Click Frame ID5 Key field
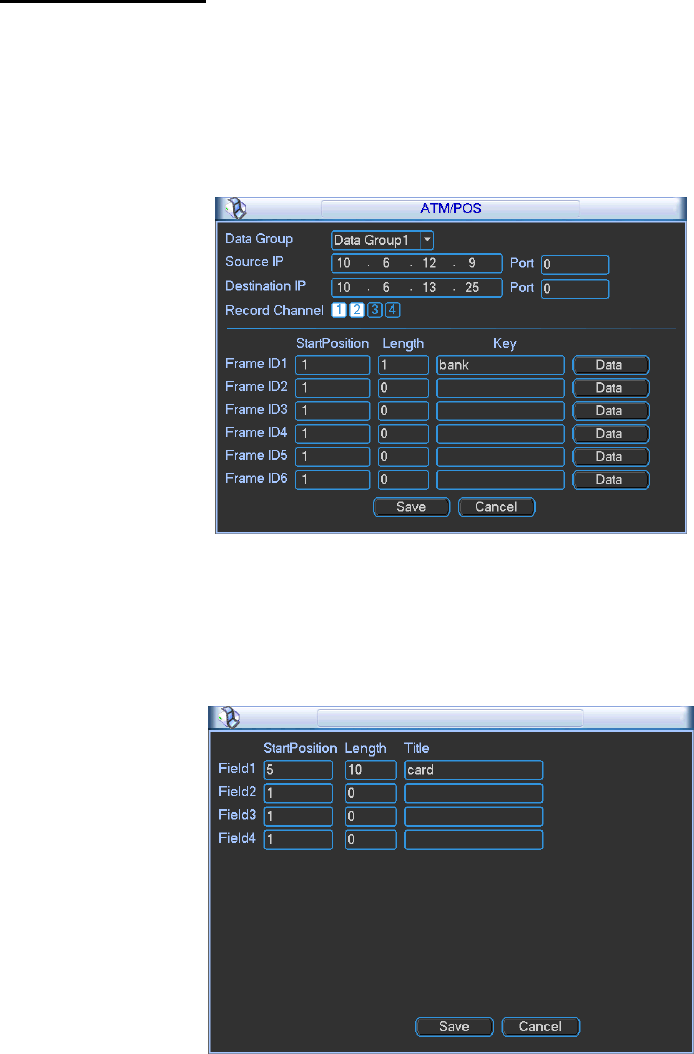 [x=500, y=456]
